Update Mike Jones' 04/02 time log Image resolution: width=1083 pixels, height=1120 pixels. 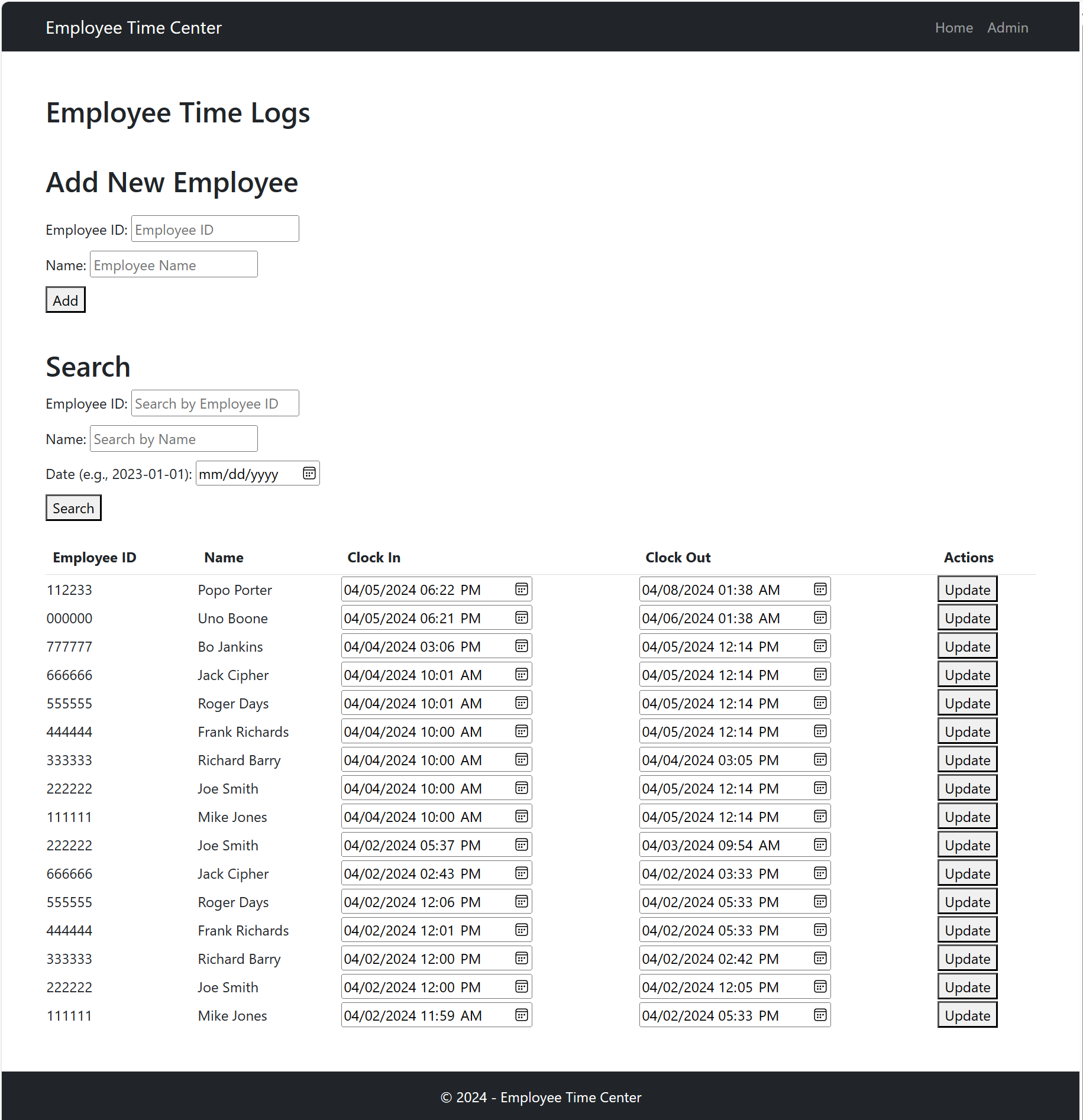[967, 1015]
